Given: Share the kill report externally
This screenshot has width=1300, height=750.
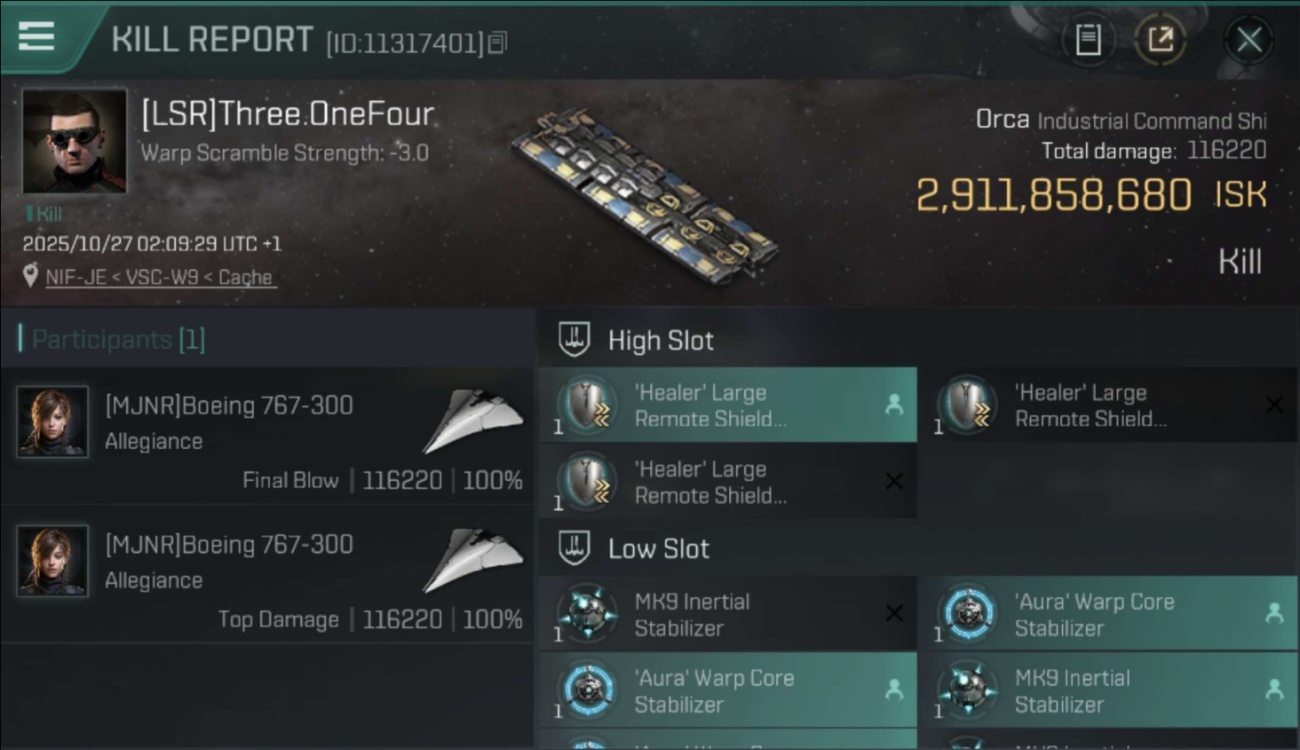Looking at the screenshot, I should [1160, 40].
